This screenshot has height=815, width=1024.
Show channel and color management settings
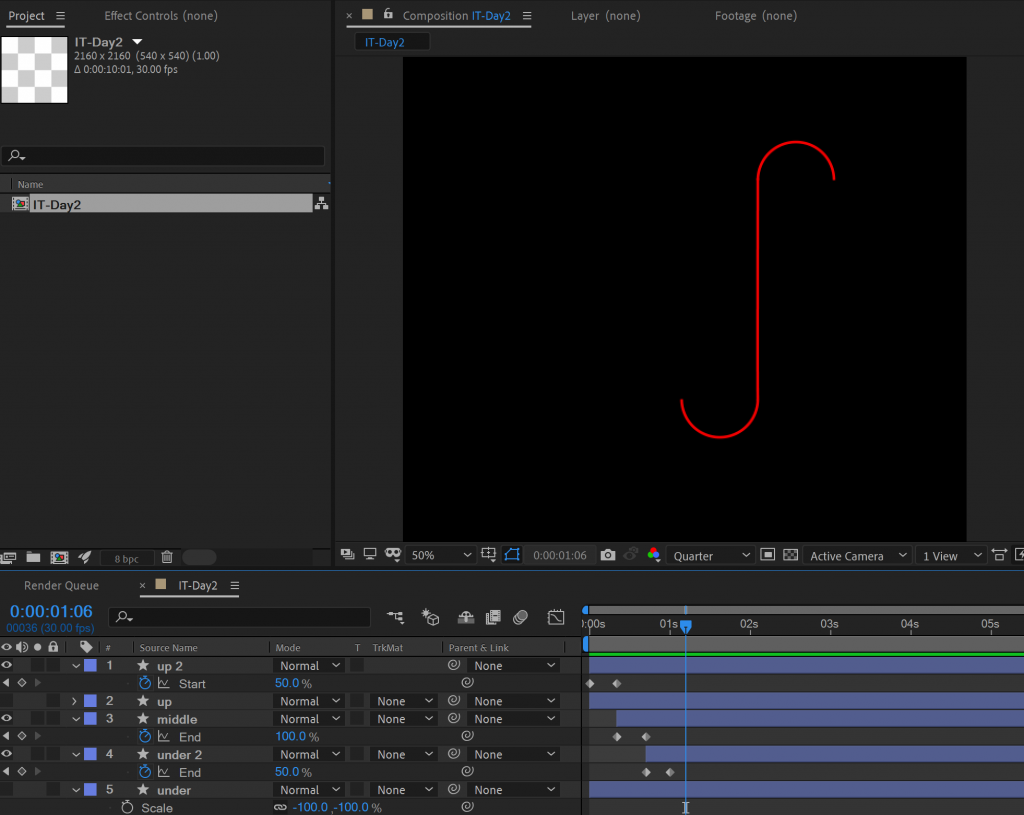click(x=653, y=555)
